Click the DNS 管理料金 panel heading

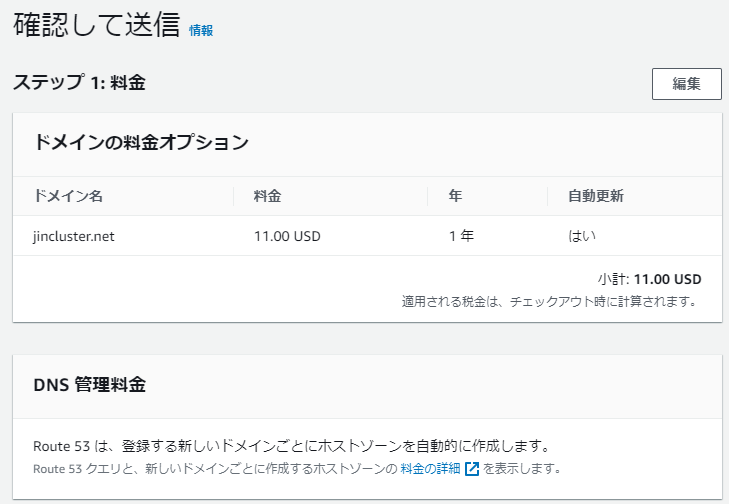coord(90,385)
